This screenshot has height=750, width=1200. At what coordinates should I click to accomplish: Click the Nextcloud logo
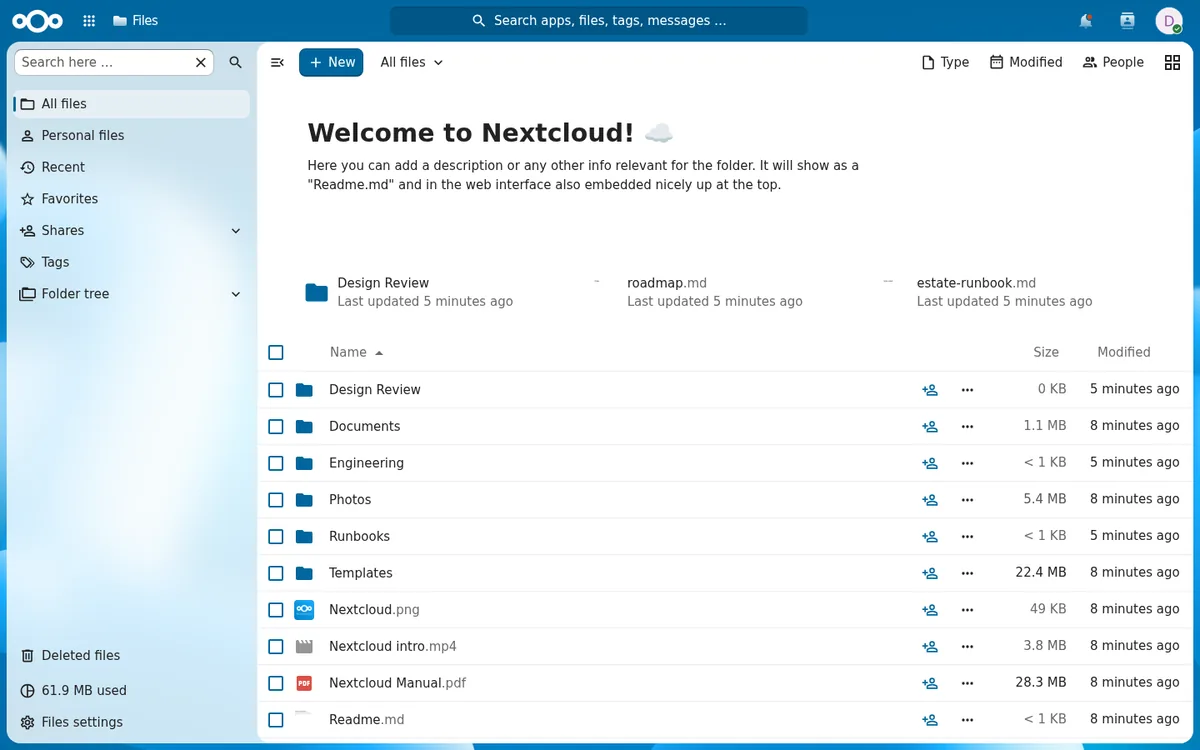click(x=37, y=20)
